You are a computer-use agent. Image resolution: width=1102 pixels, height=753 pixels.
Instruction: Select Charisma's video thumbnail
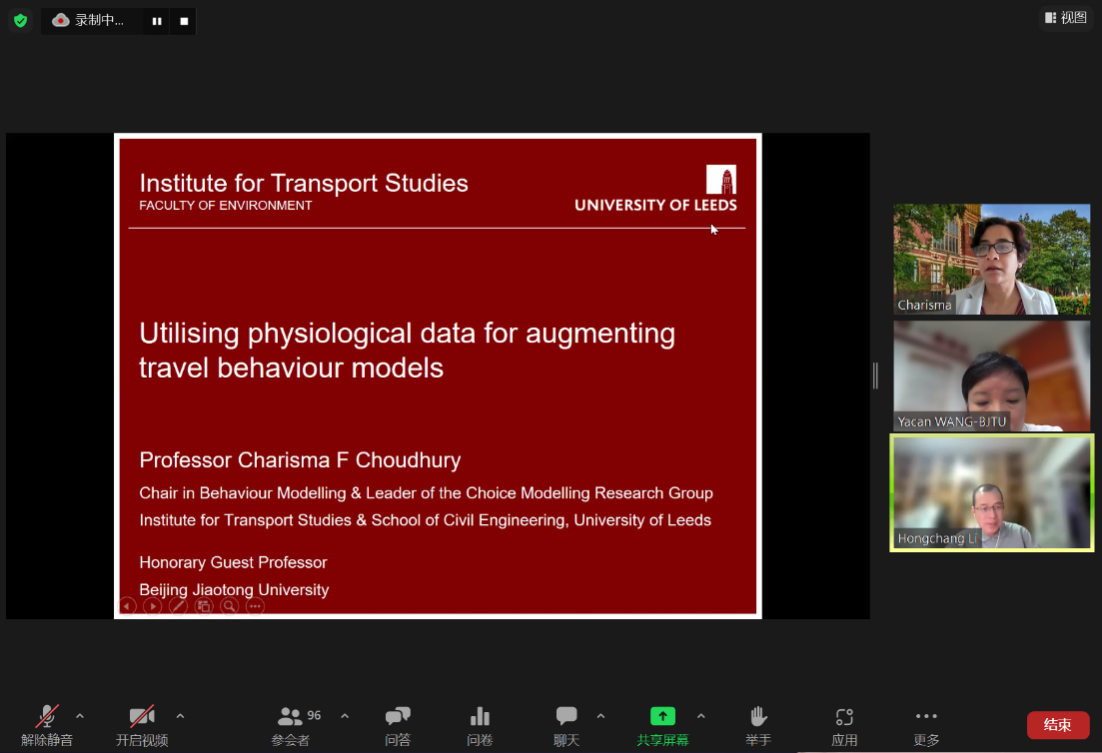click(992, 259)
